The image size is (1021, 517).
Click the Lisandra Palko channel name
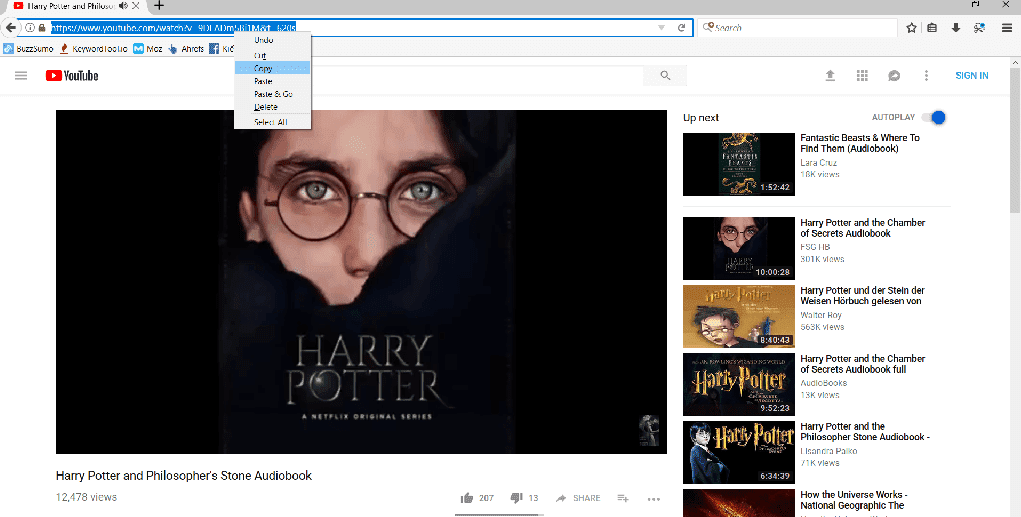[829, 451]
